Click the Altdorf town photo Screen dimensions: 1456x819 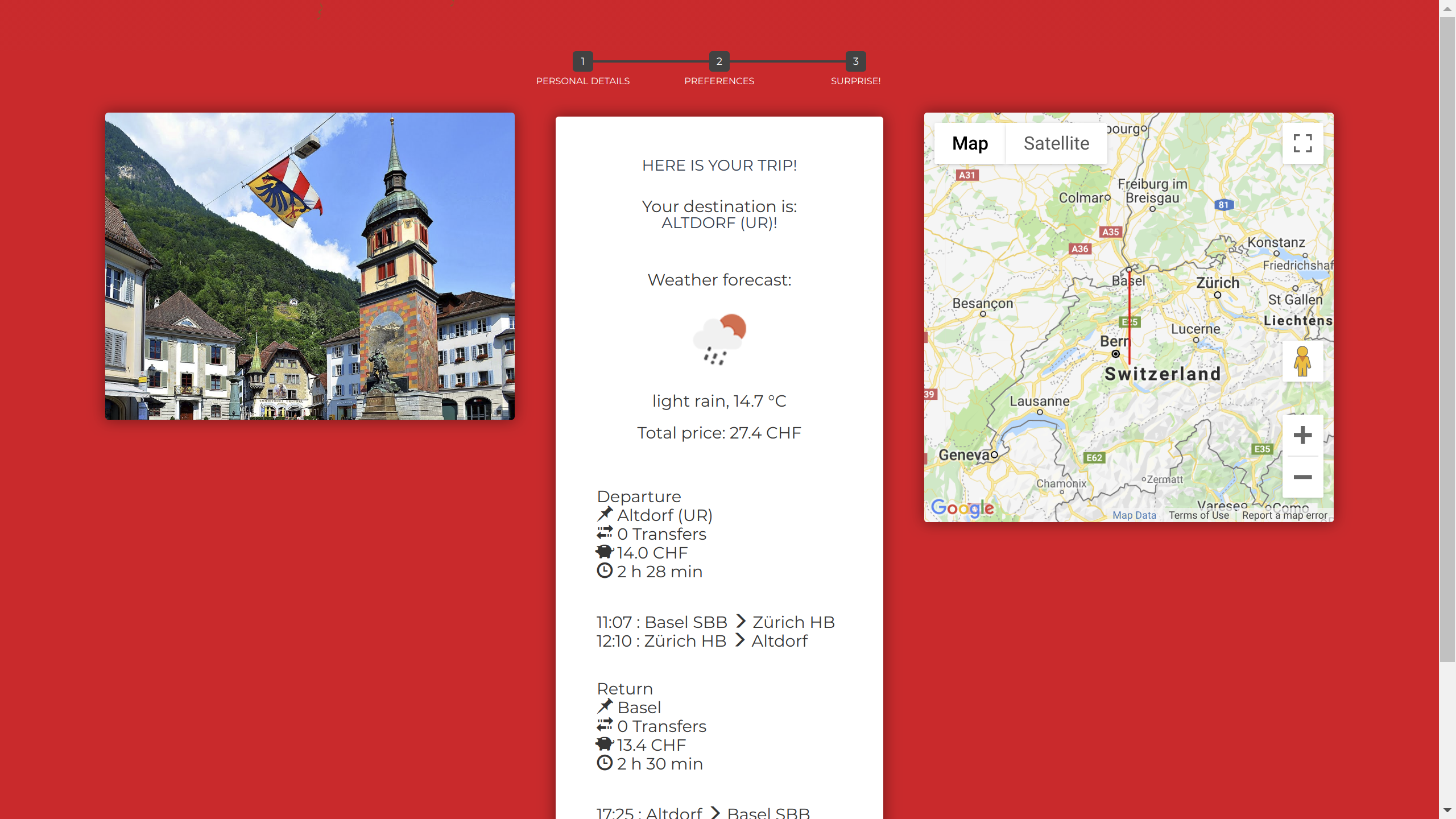coord(310,266)
